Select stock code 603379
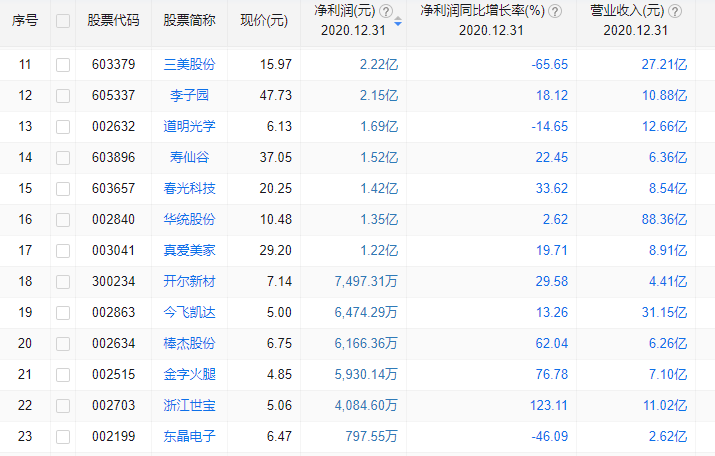The height and width of the screenshot is (456, 715). tap(114, 64)
